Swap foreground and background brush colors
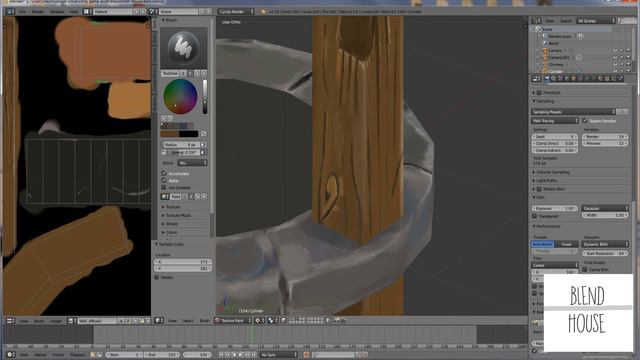 coord(203,133)
